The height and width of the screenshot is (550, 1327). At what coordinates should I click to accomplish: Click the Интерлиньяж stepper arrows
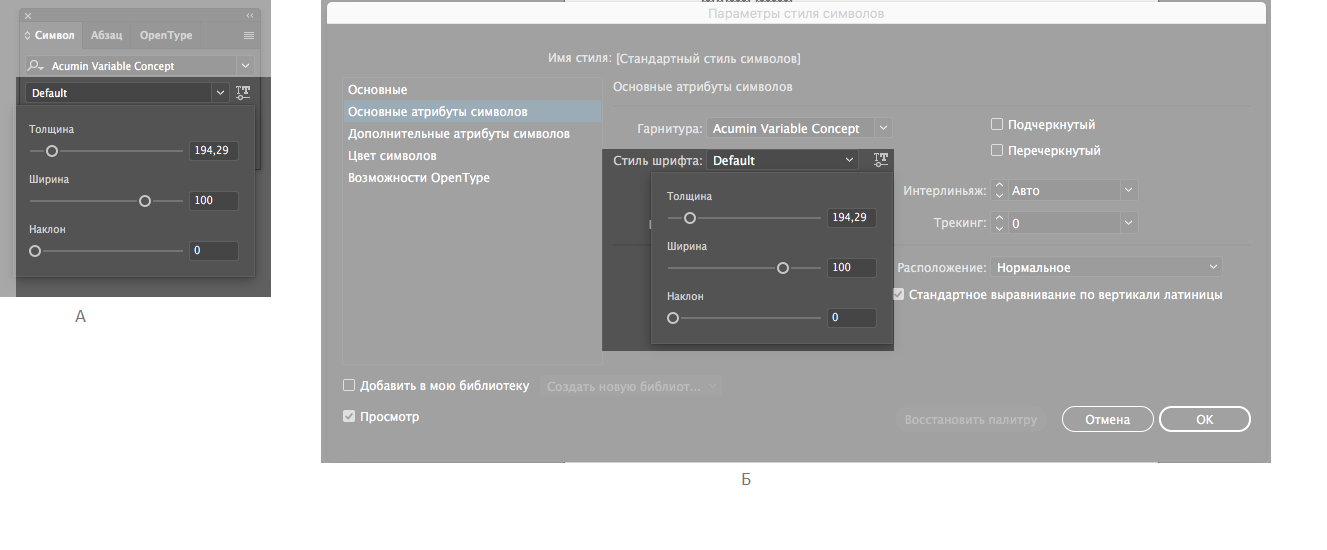pos(998,190)
